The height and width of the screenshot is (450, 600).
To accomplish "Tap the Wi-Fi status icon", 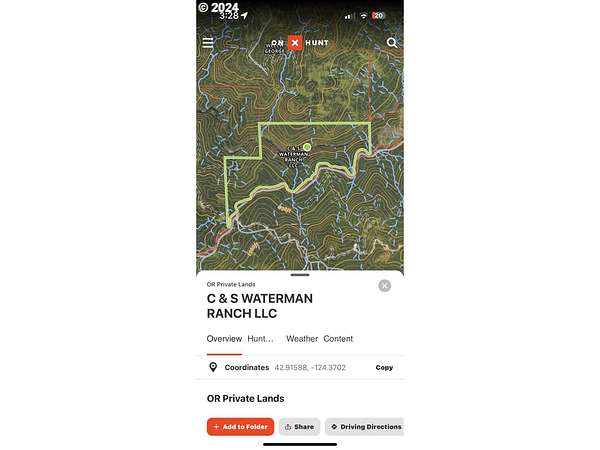I will [x=364, y=16].
